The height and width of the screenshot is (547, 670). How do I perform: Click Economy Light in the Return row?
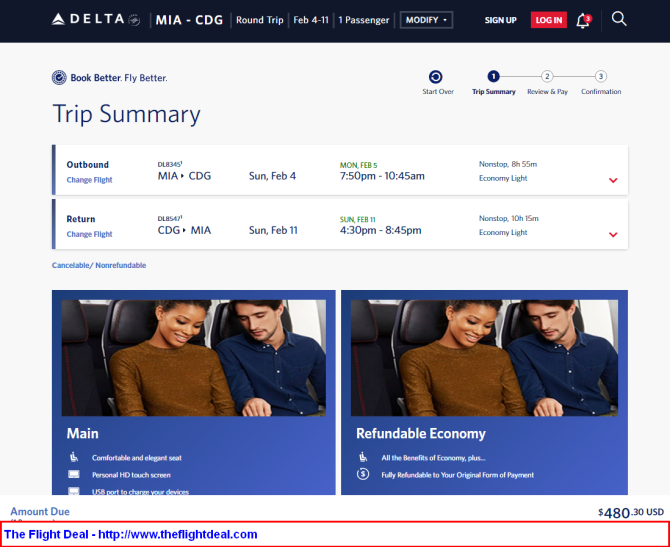tap(503, 232)
